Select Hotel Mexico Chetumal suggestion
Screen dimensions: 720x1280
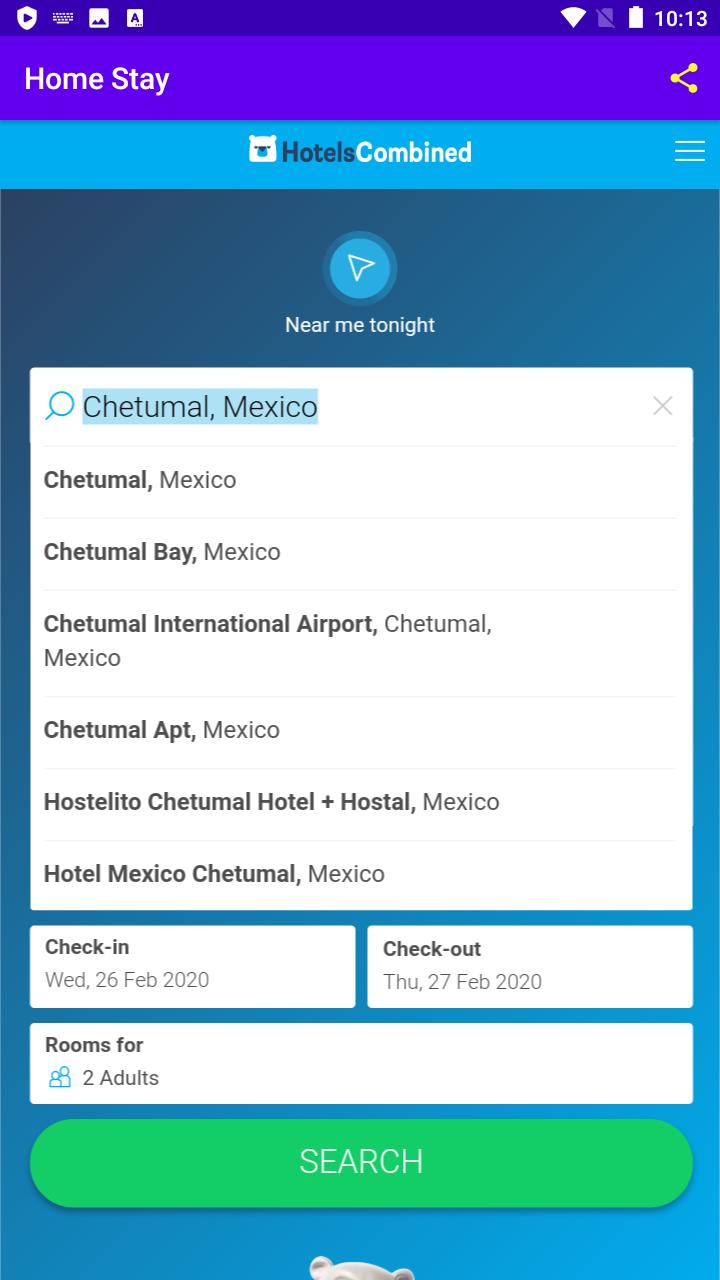pyautogui.click(x=361, y=875)
